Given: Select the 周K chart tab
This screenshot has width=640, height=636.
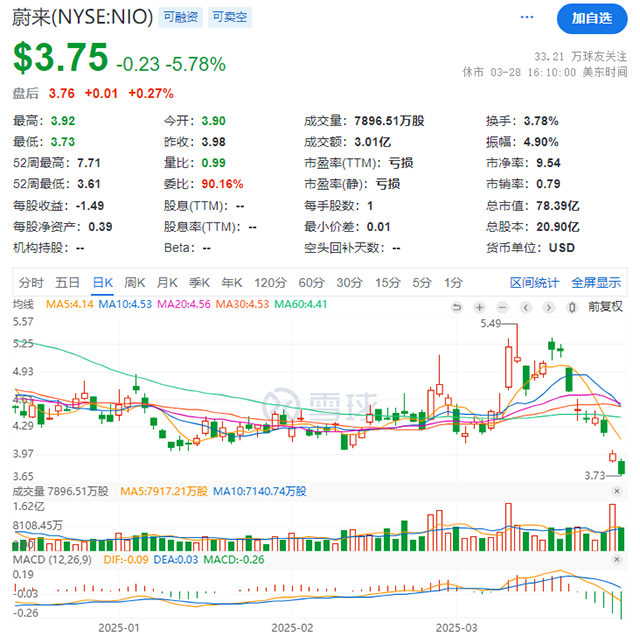Looking at the screenshot, I should 135,282.
